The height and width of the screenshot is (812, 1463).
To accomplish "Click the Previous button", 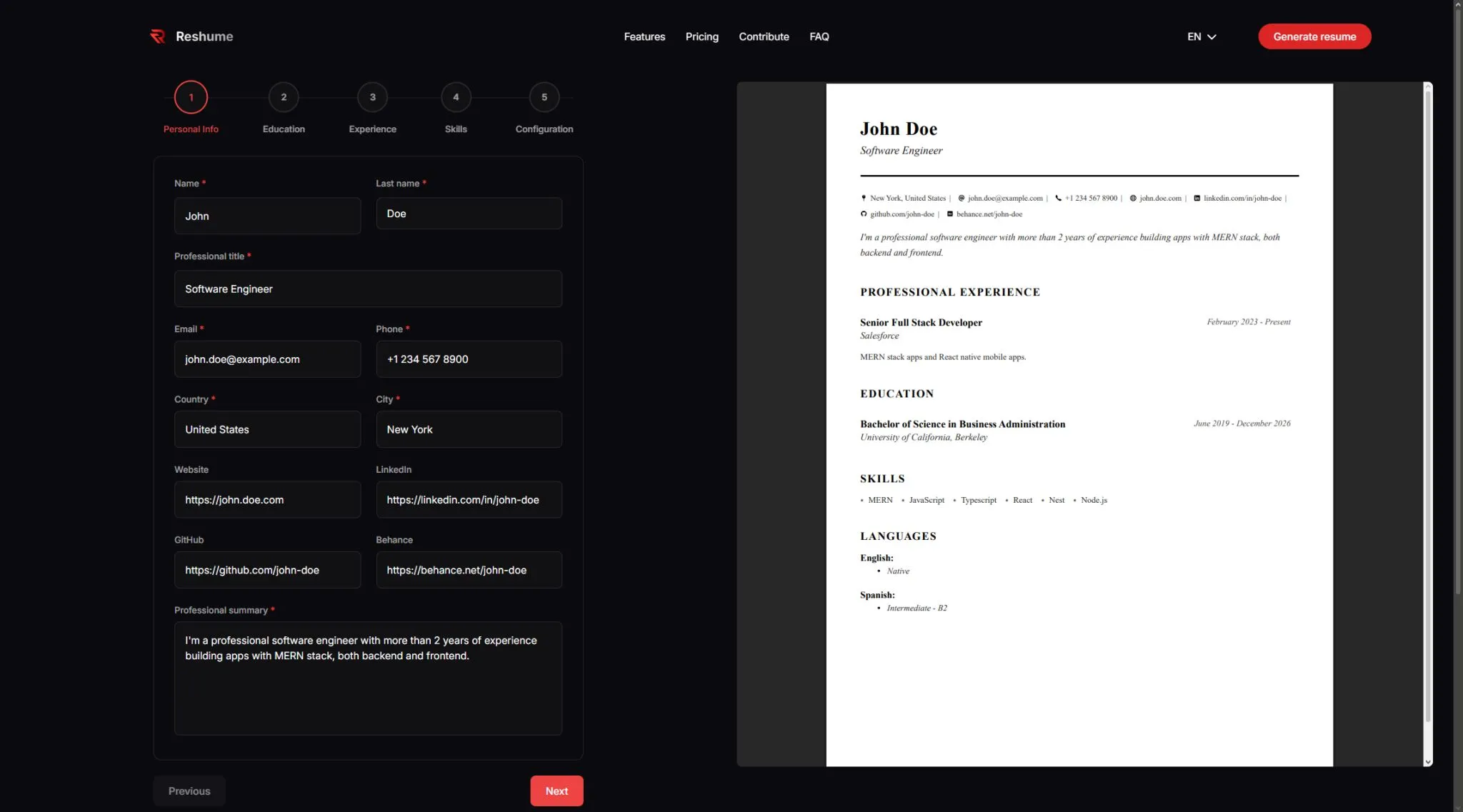I will click(189, 791).
